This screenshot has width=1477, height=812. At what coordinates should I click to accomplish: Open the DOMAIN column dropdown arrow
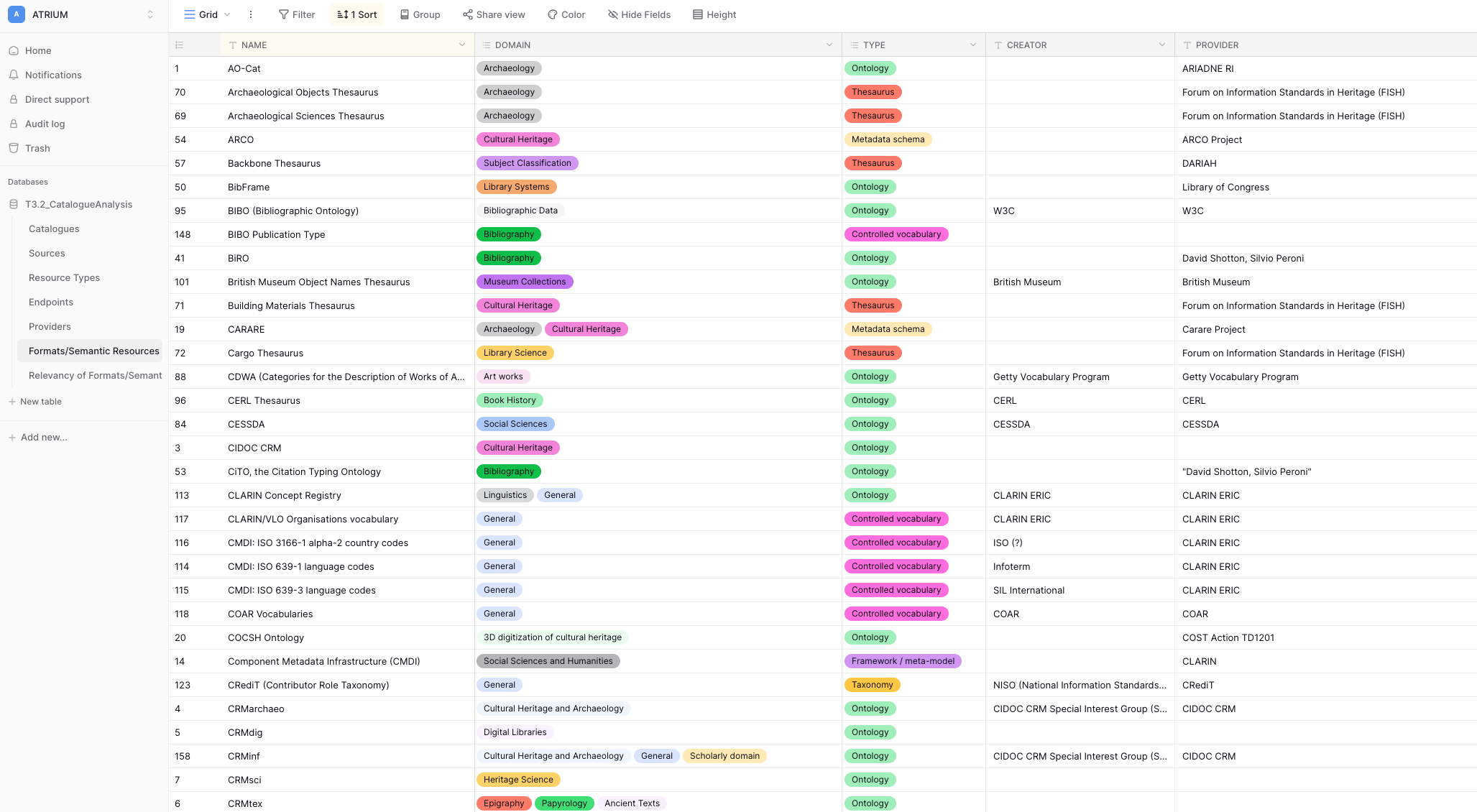point(829,45)
